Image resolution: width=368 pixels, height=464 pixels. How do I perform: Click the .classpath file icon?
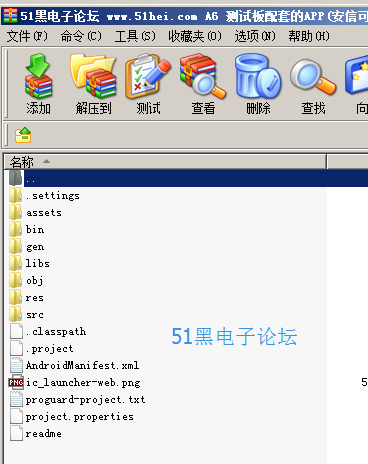click(16, 331)
